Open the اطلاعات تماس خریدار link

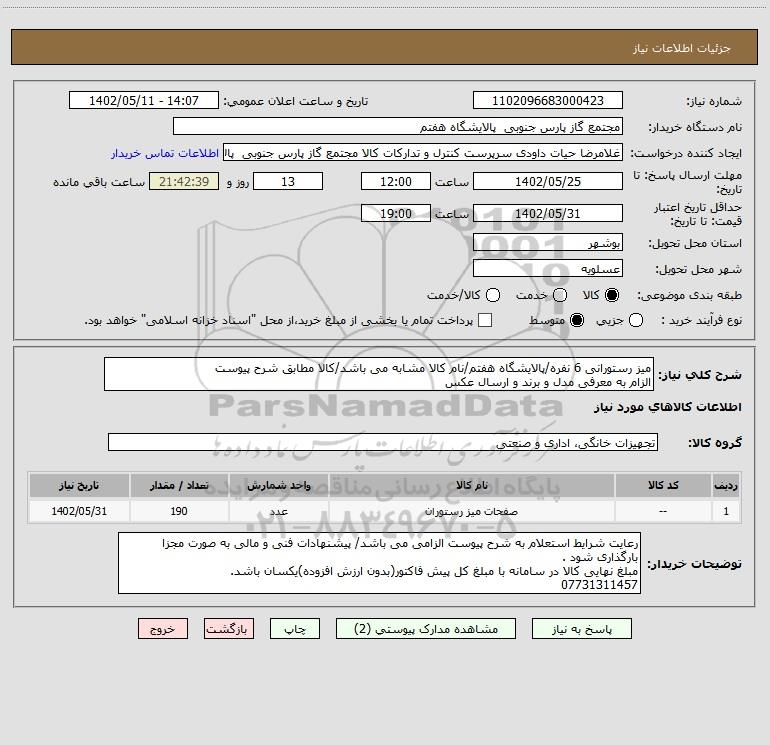tap(165, 153)
